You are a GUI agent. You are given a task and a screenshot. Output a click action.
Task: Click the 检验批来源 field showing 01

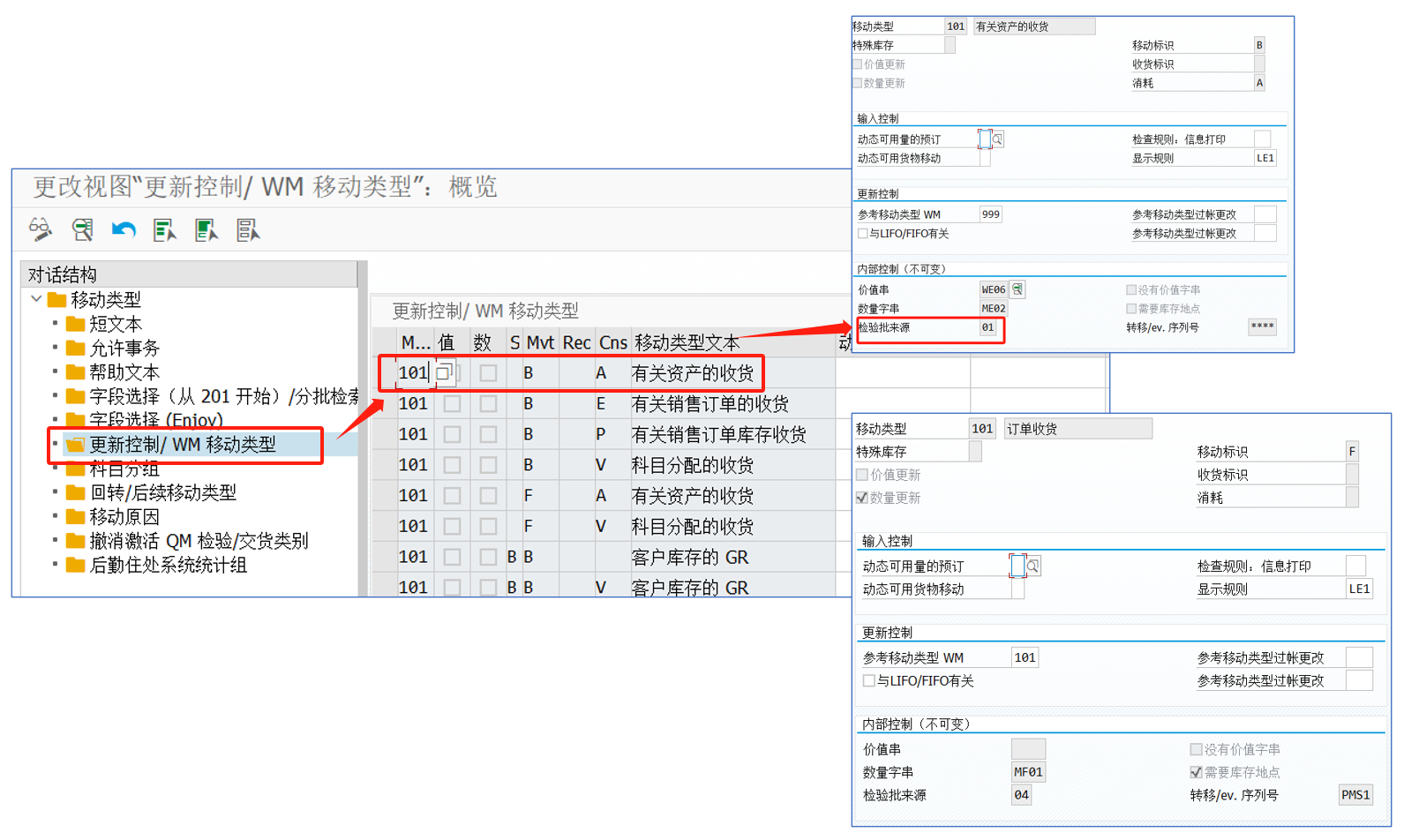[x=988, y=327]
